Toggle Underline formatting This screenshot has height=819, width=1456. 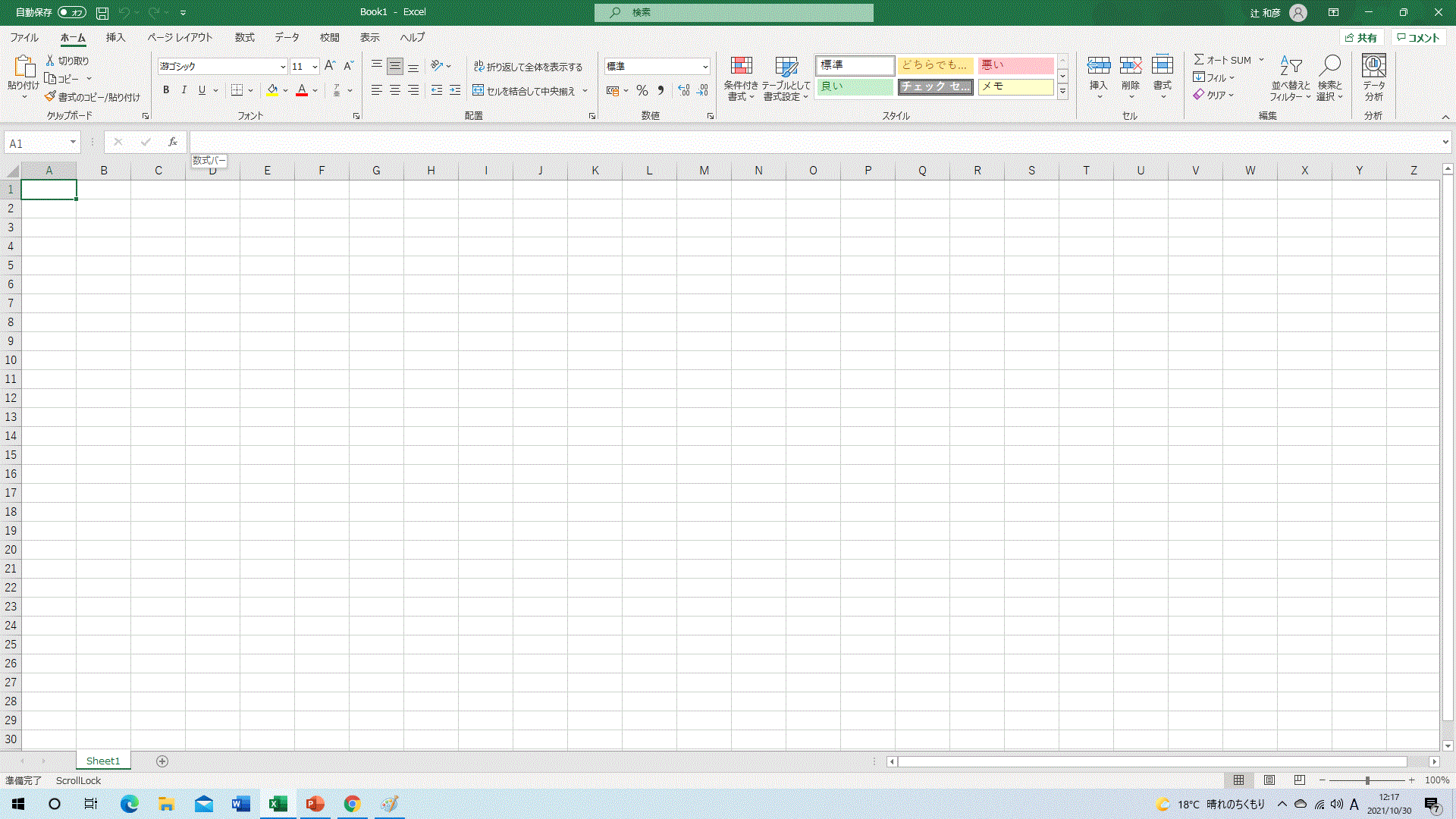click(x=202, y=90)
